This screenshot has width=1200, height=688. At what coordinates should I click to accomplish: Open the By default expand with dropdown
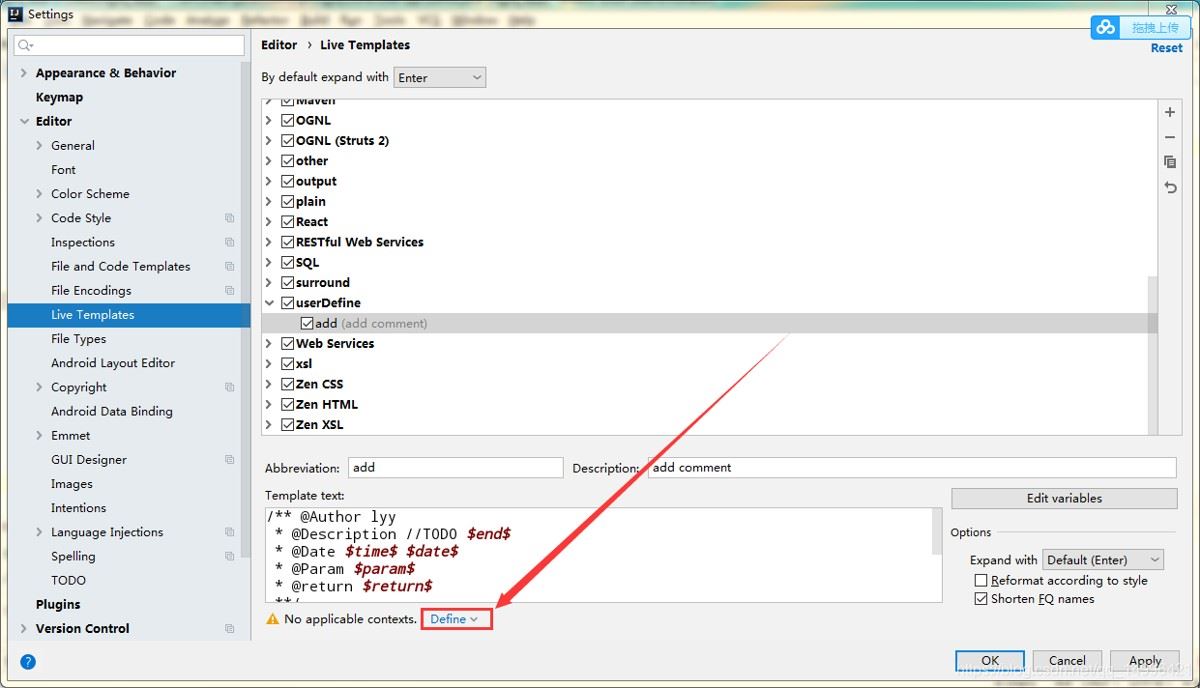(x=440, y=77)
